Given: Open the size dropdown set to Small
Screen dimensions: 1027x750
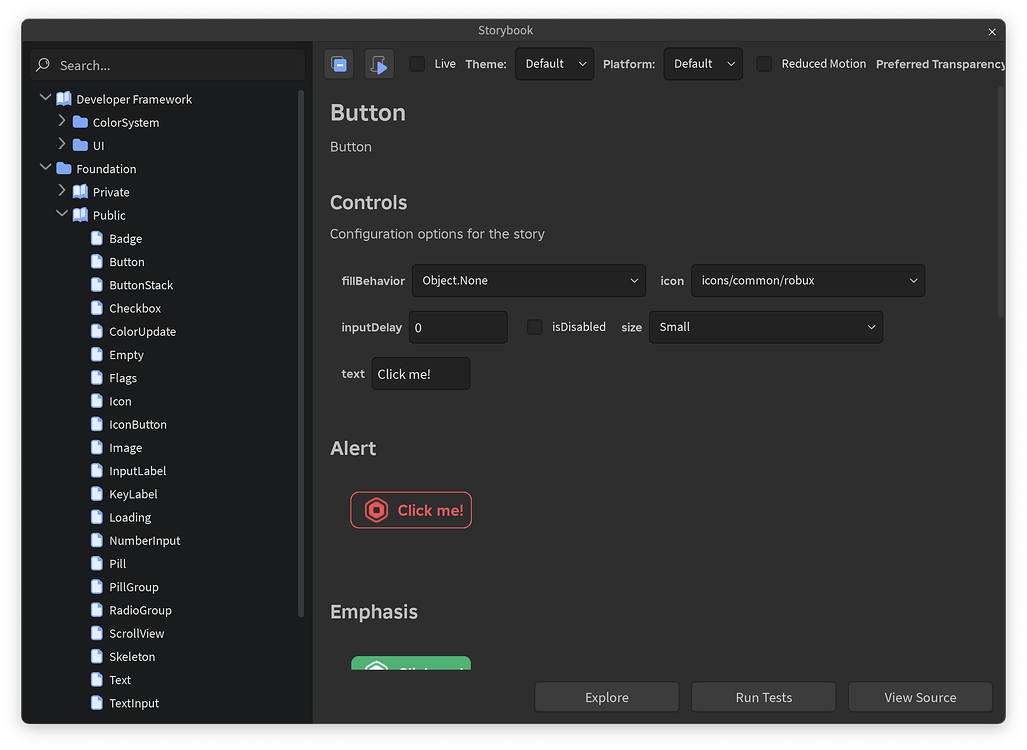Looking at the screenshot, I should (766, 327).
